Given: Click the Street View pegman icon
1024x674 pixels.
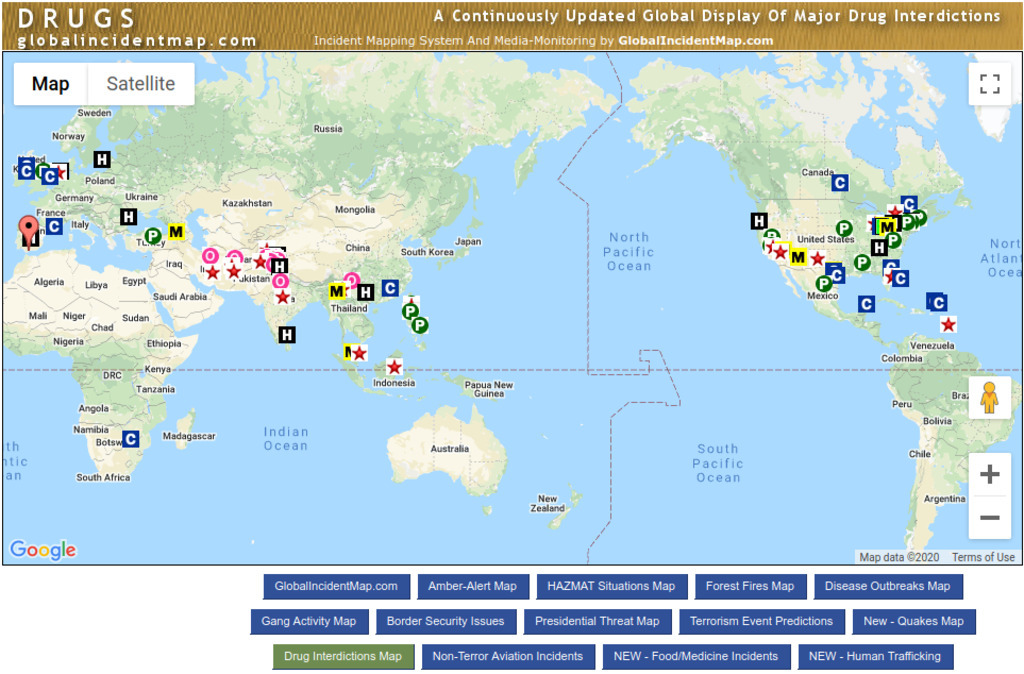Looking at the screenshot, I should pyautogui.click(x=989, y=398).
